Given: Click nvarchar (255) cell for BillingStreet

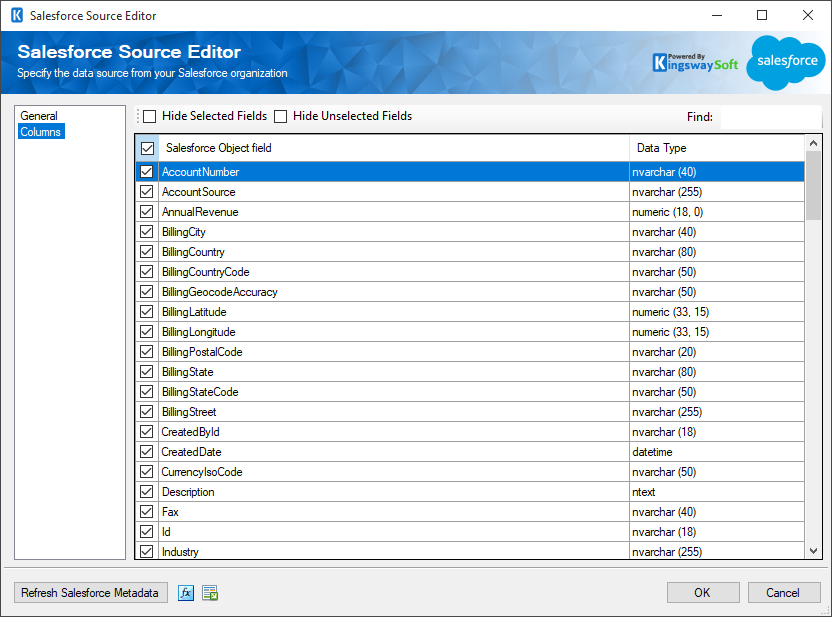Looking at the screenshot, I should [717, 412].
